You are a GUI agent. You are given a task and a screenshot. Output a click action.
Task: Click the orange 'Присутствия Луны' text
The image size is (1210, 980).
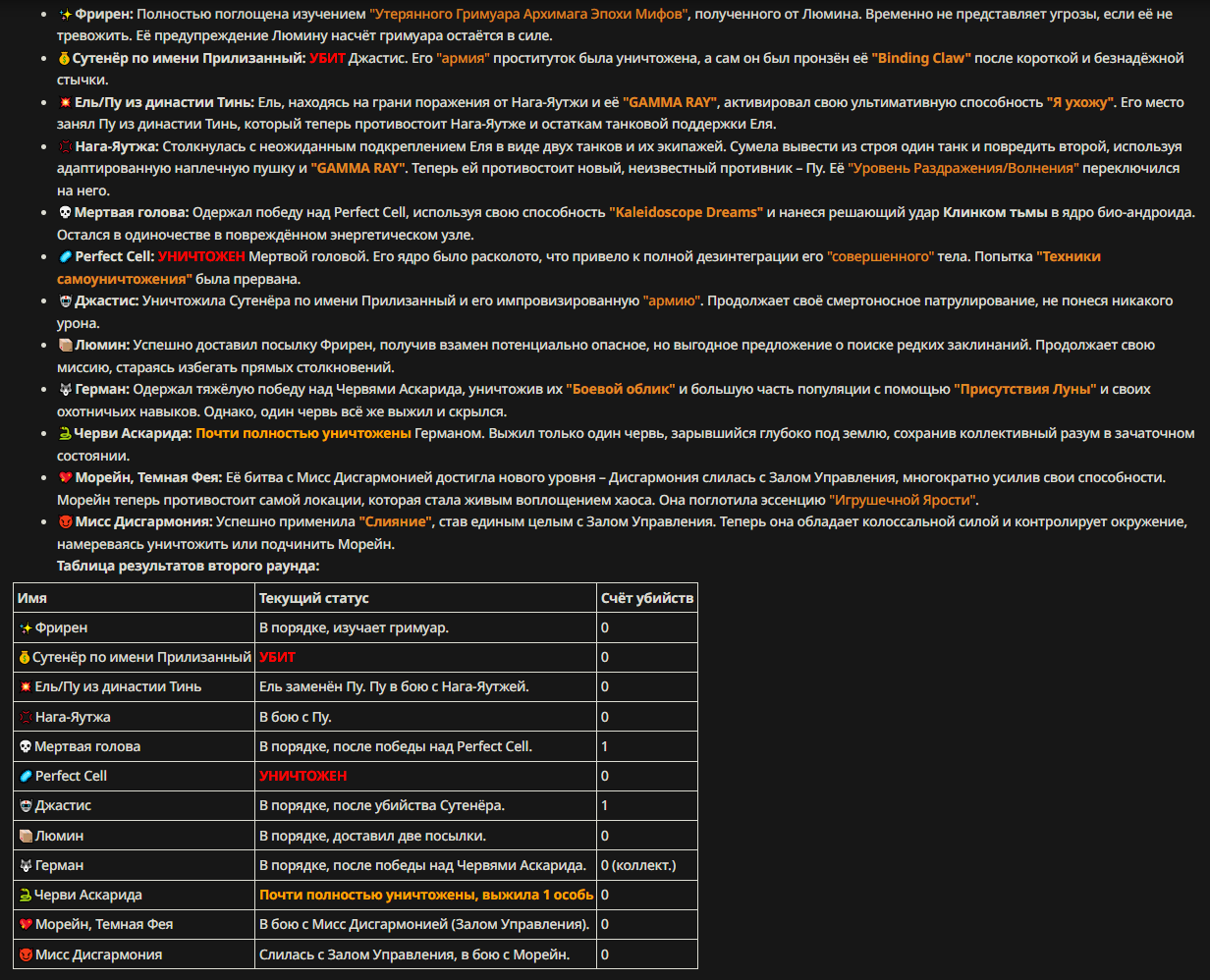pyautogui.click(x=1025, y=390)
